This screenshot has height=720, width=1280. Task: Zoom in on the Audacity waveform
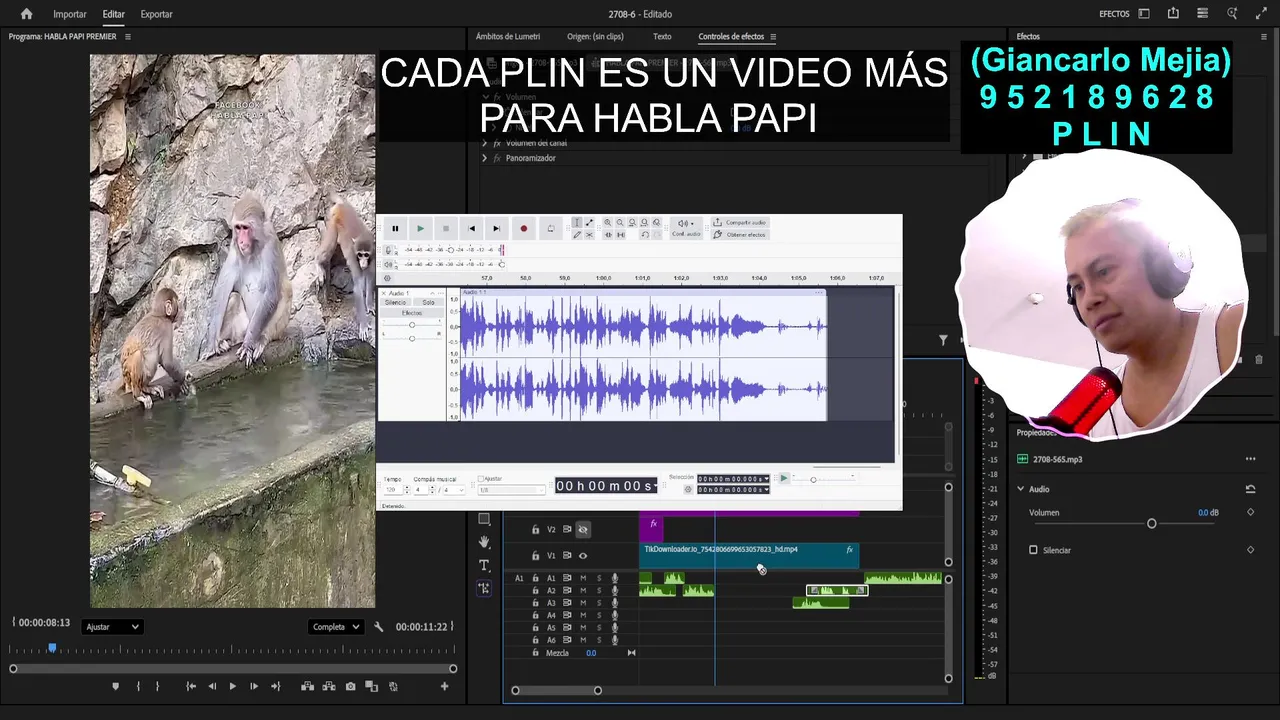607,223
